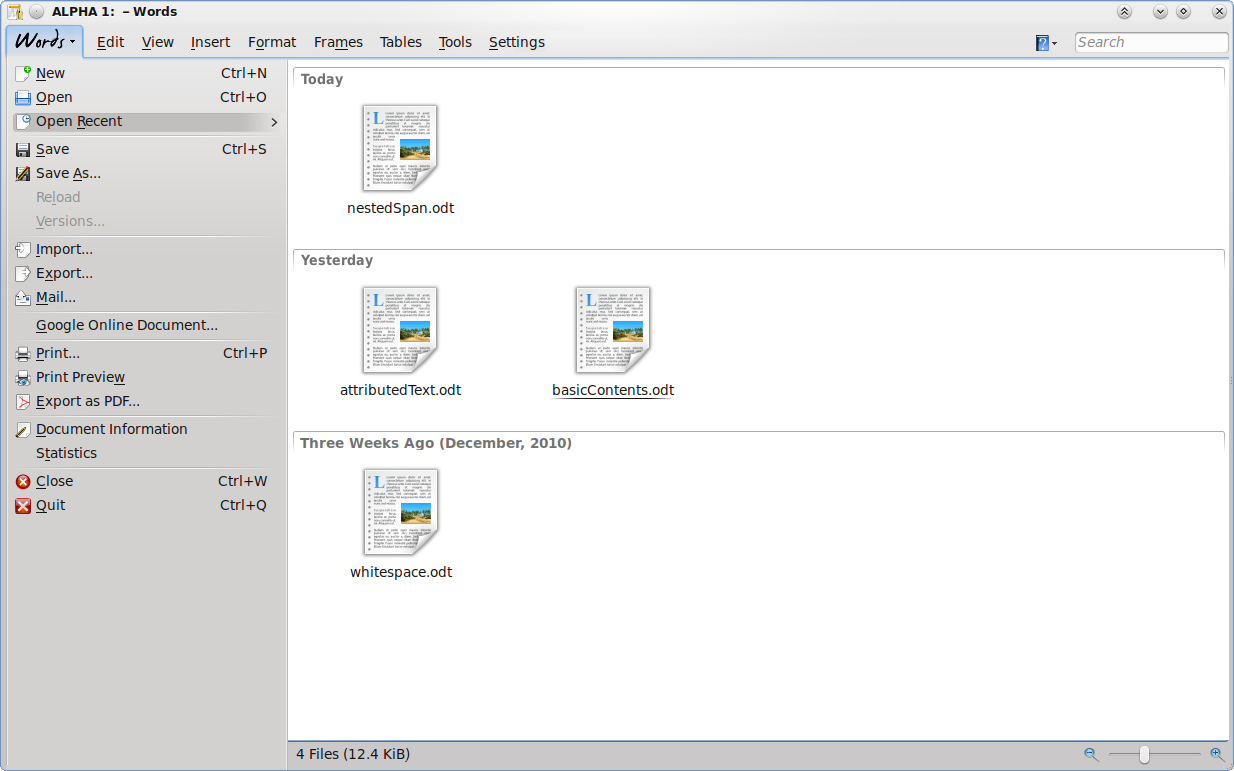
Task: Click the Mail envelope icon
Action: pos(23,297)
